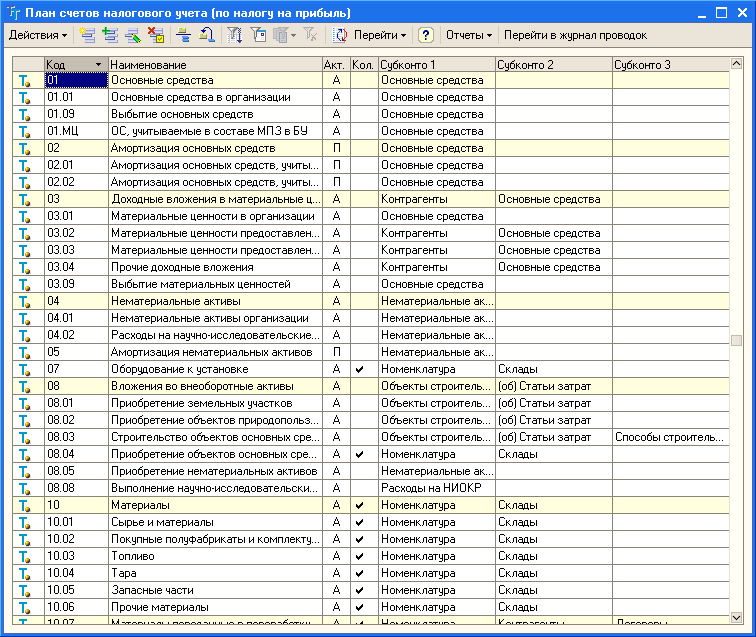Click the scrollbar up arrow
The width and height of the screenshot is (756, 637).
[736, 63]
